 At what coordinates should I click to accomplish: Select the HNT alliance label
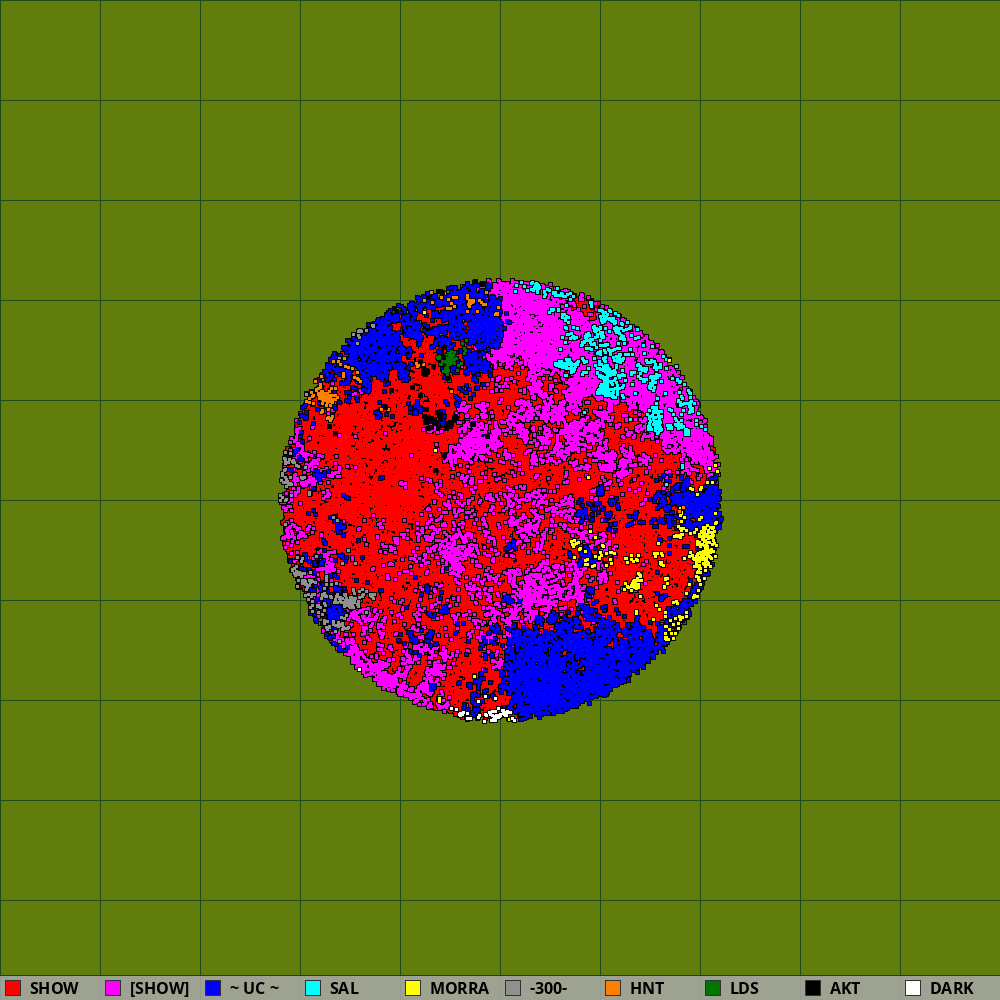pos(647,989)
